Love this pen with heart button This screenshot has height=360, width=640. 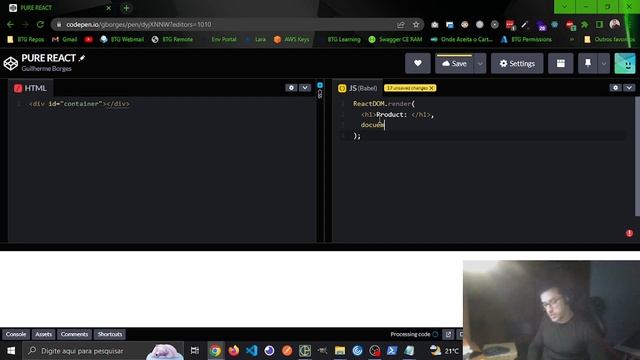[x=418, y=63]
